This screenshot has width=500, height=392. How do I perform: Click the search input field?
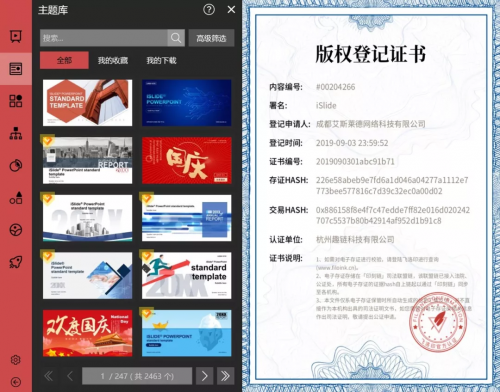[104, 38]
